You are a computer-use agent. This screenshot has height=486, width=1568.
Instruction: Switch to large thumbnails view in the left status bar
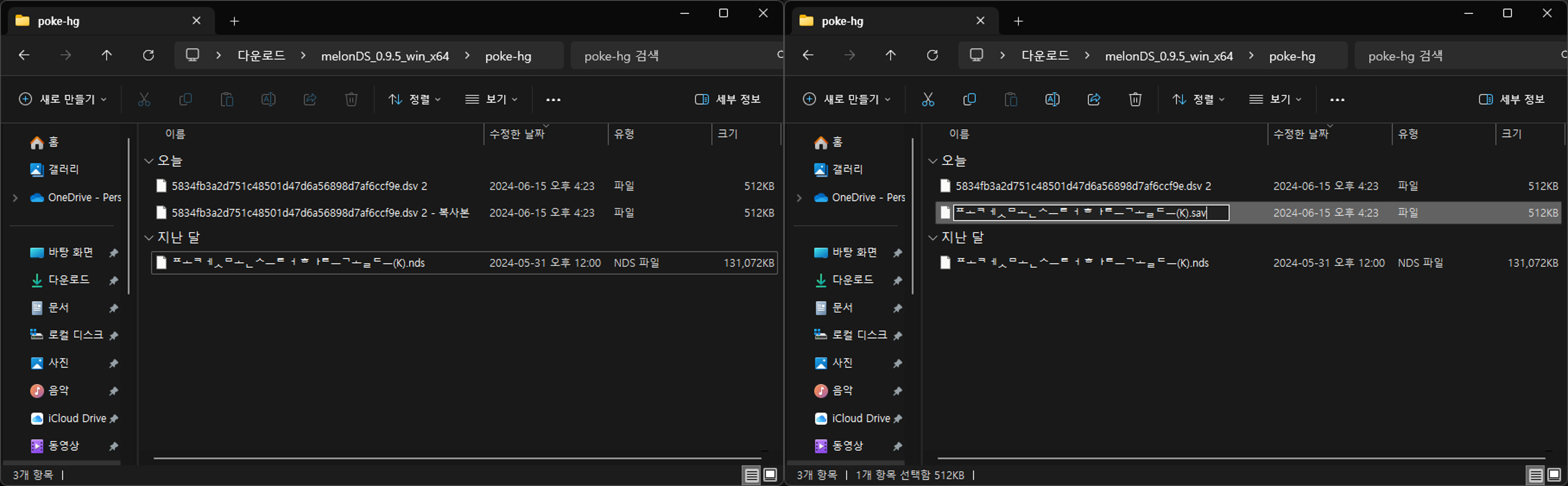[770, 474]
